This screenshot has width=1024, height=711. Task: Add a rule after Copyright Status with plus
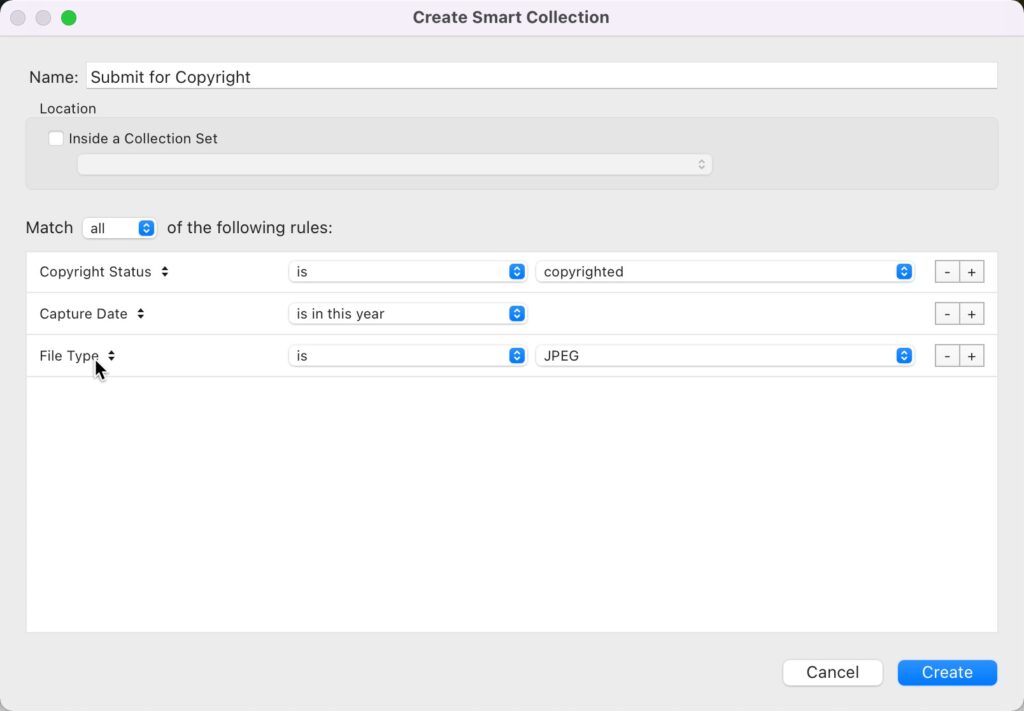coord(972,272)
